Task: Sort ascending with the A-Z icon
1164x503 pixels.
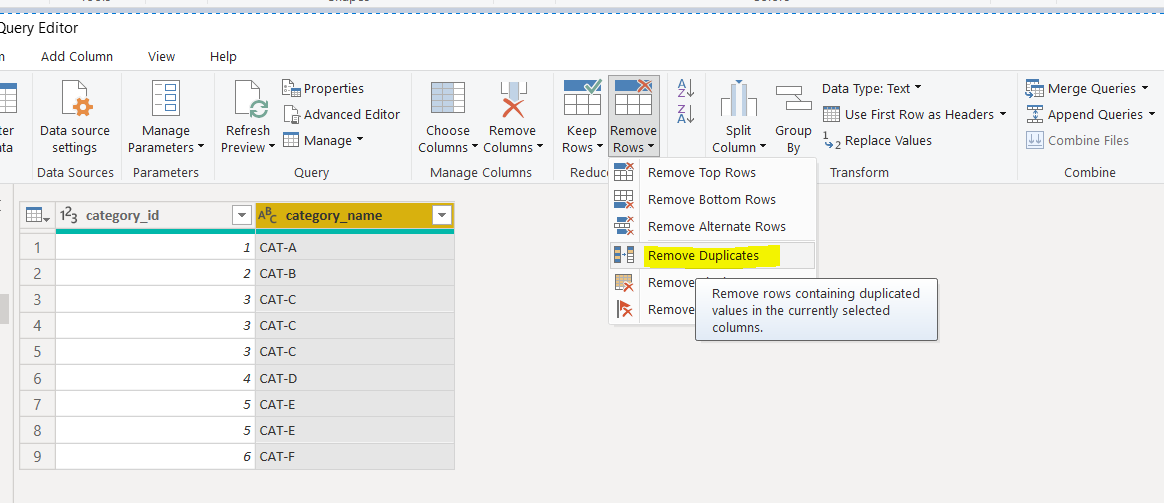Action: [x=686, y=88]
